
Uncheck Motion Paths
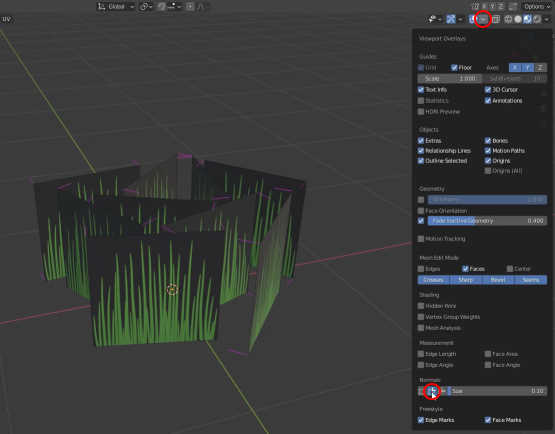(x=488, y=150)
